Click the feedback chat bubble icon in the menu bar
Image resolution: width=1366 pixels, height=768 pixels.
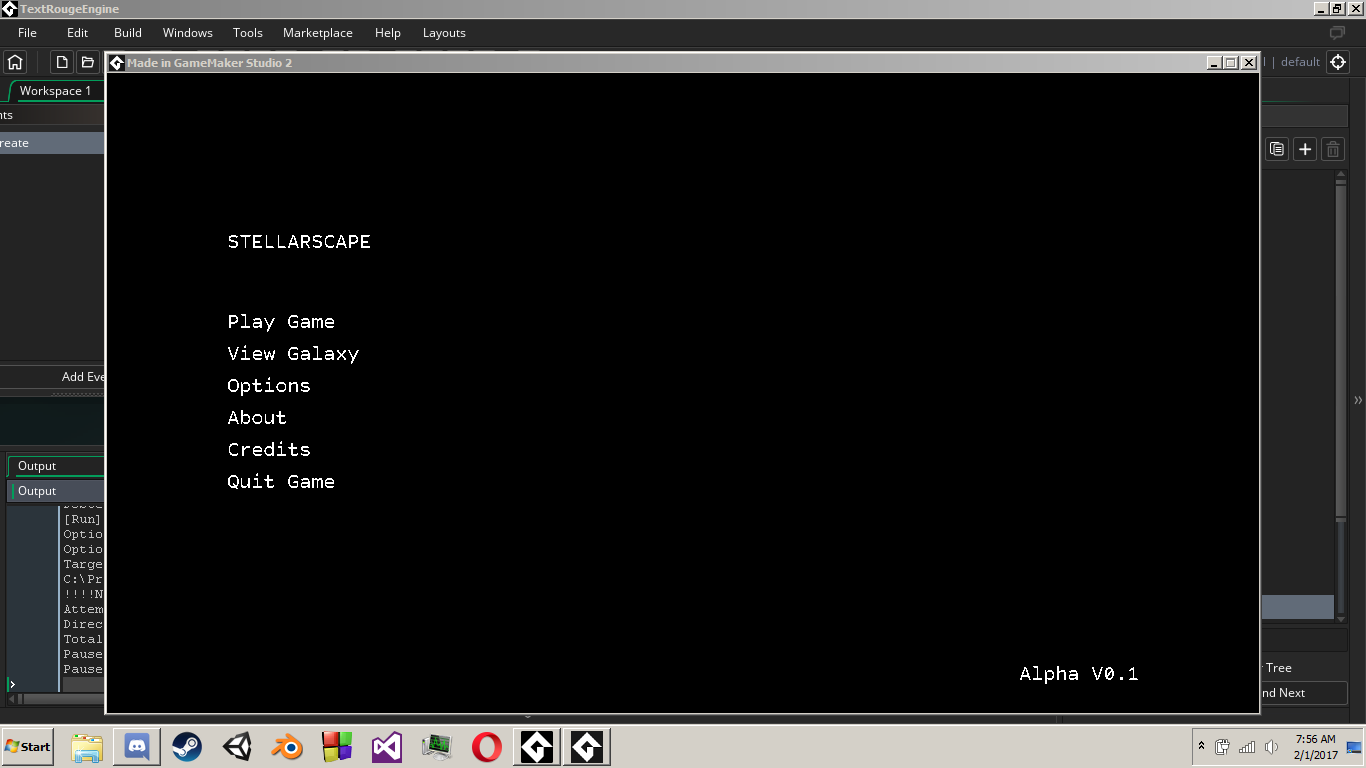1337,32
